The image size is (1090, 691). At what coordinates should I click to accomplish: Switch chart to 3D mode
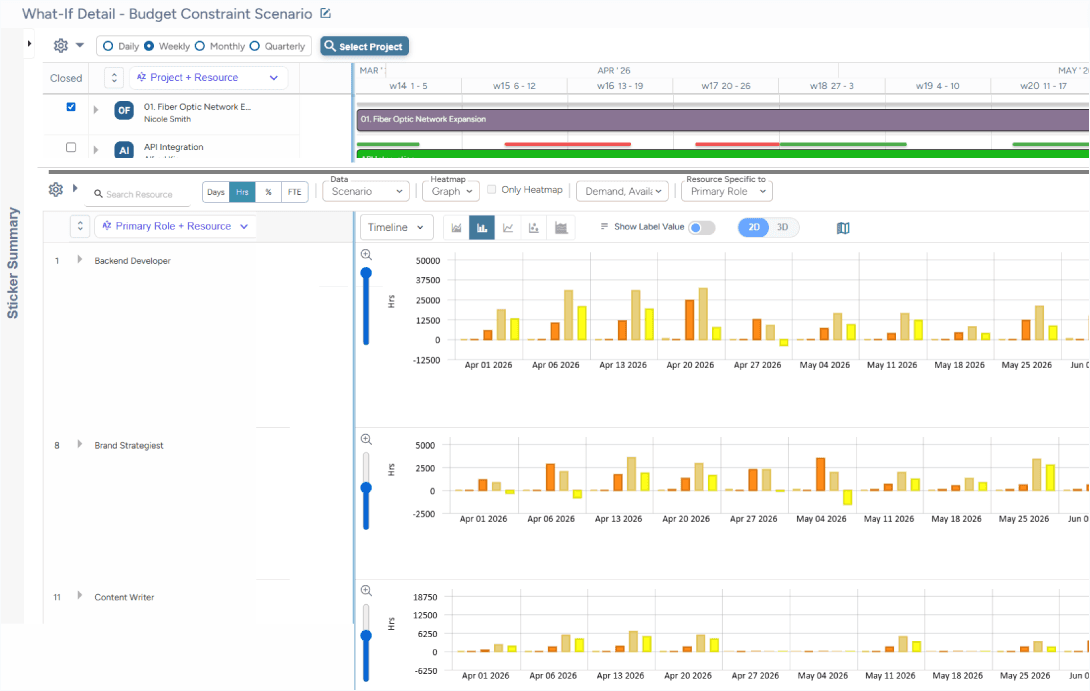pos(783,227)
